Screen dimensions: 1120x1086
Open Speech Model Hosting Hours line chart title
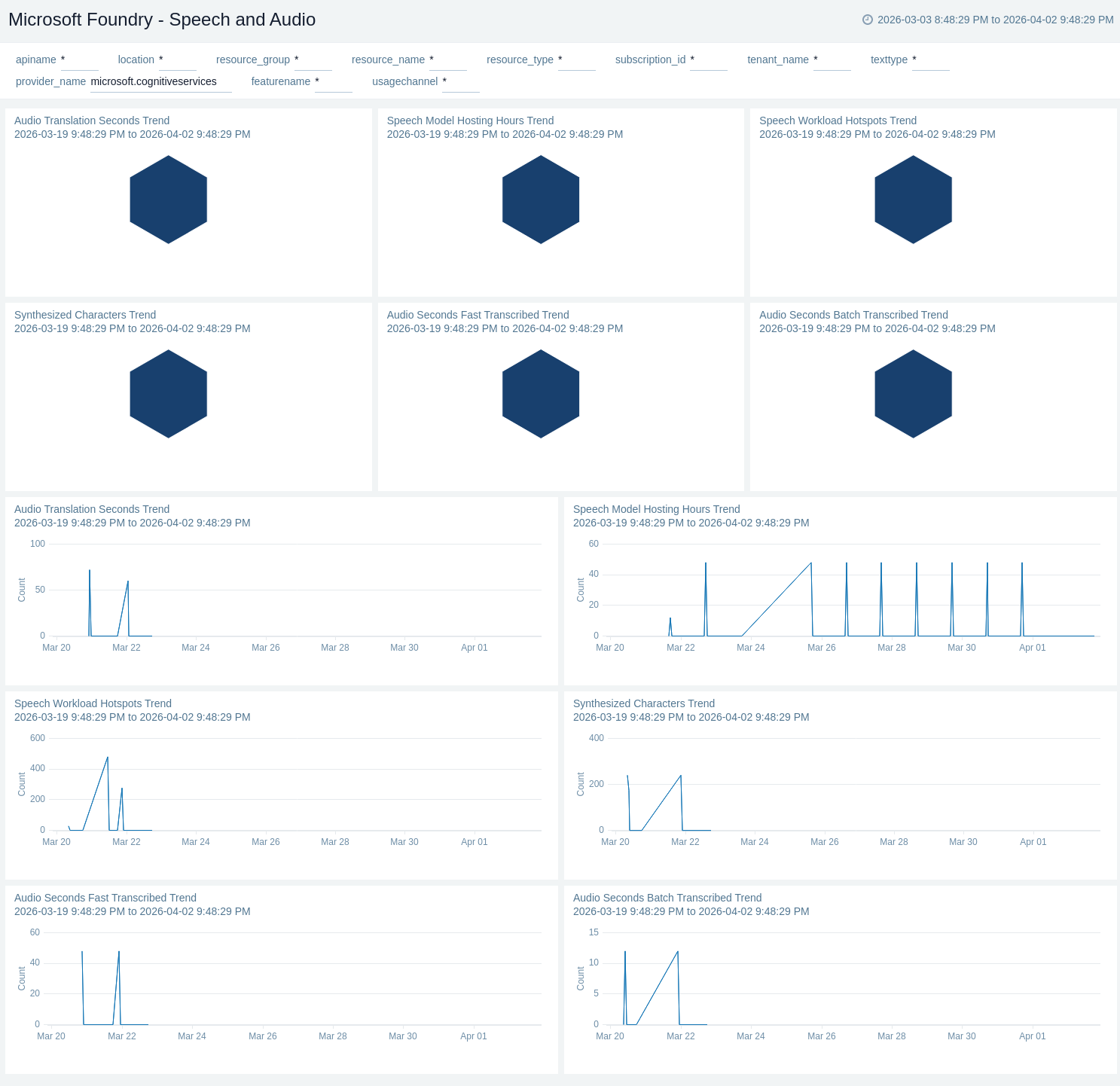[x=656, y=509]
